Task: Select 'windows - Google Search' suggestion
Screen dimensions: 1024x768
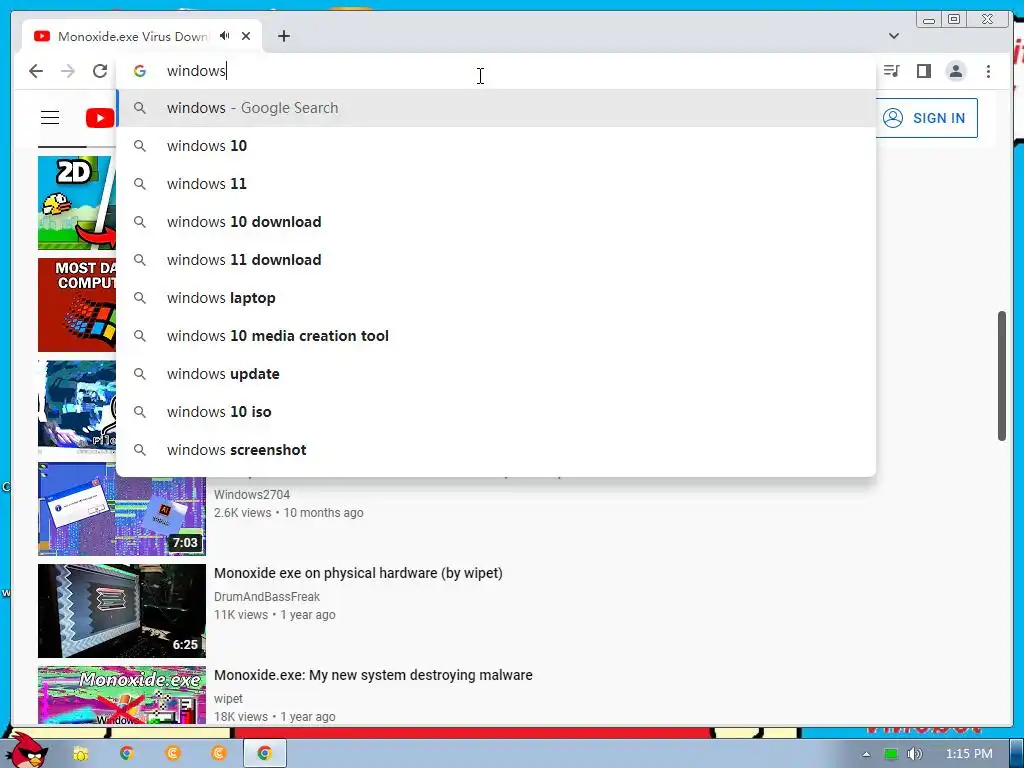Action: tap(496, 108)
